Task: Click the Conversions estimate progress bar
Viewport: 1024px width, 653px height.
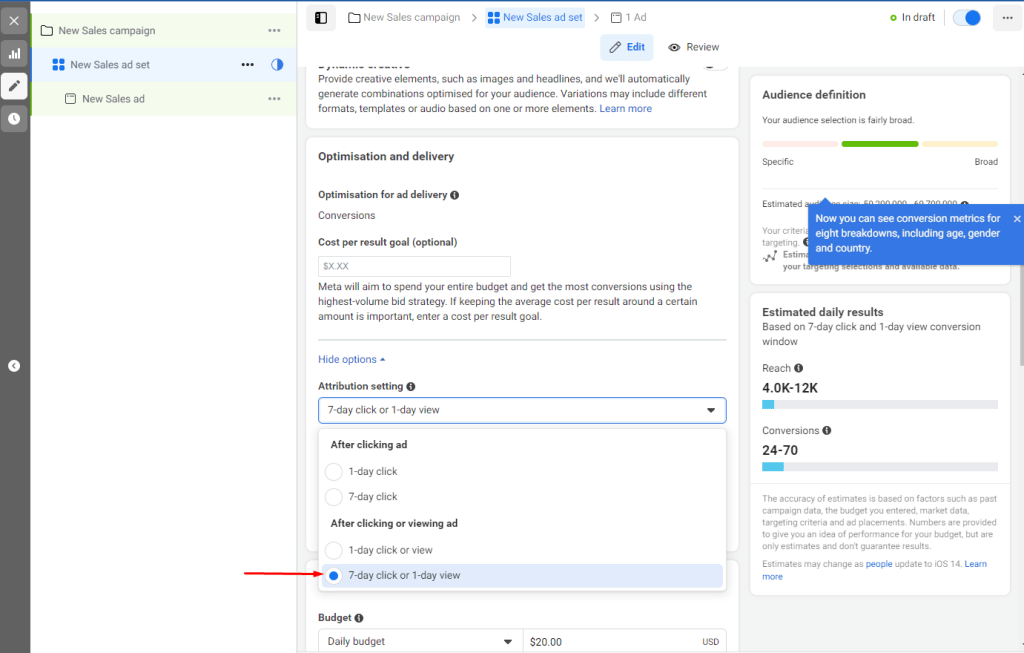Action: click(880, 467)
